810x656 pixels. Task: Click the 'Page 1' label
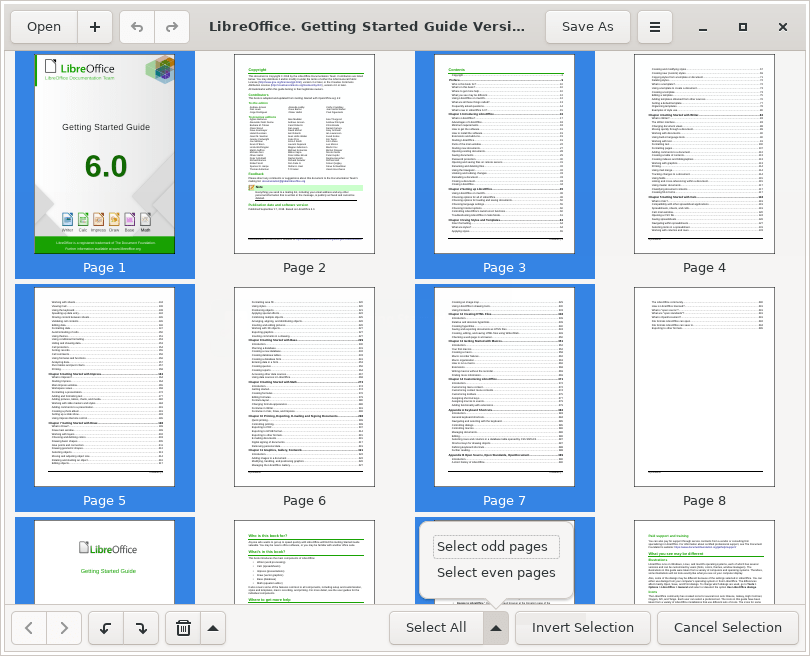[104, 268]
